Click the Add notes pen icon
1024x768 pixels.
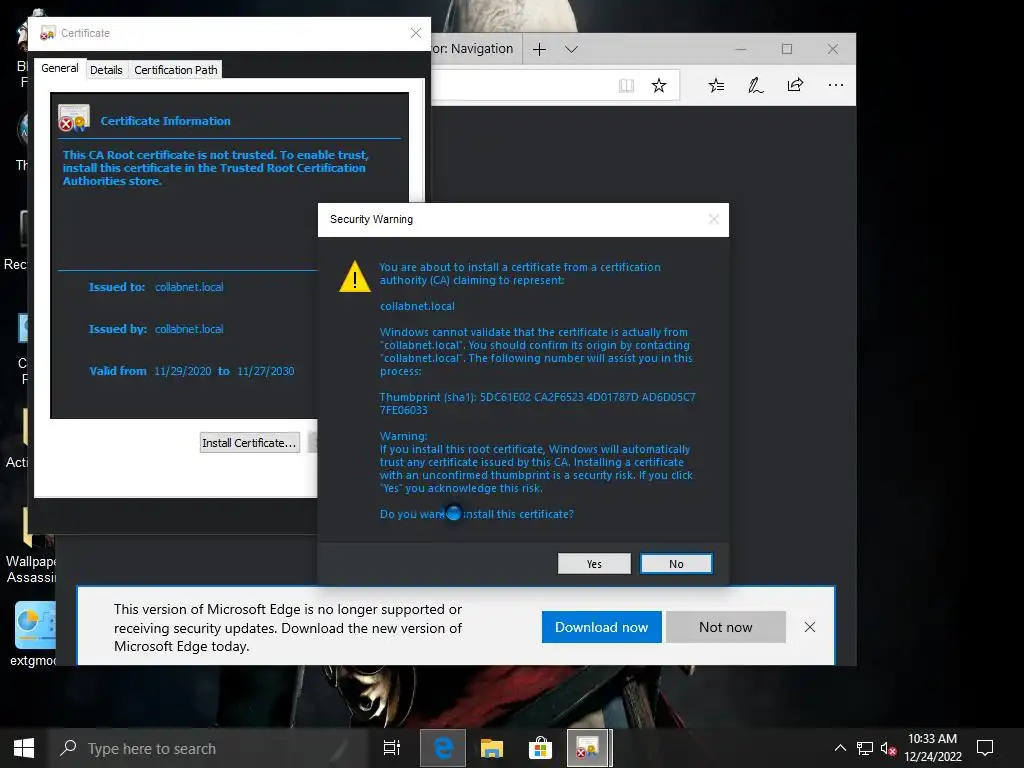point(756,86)
